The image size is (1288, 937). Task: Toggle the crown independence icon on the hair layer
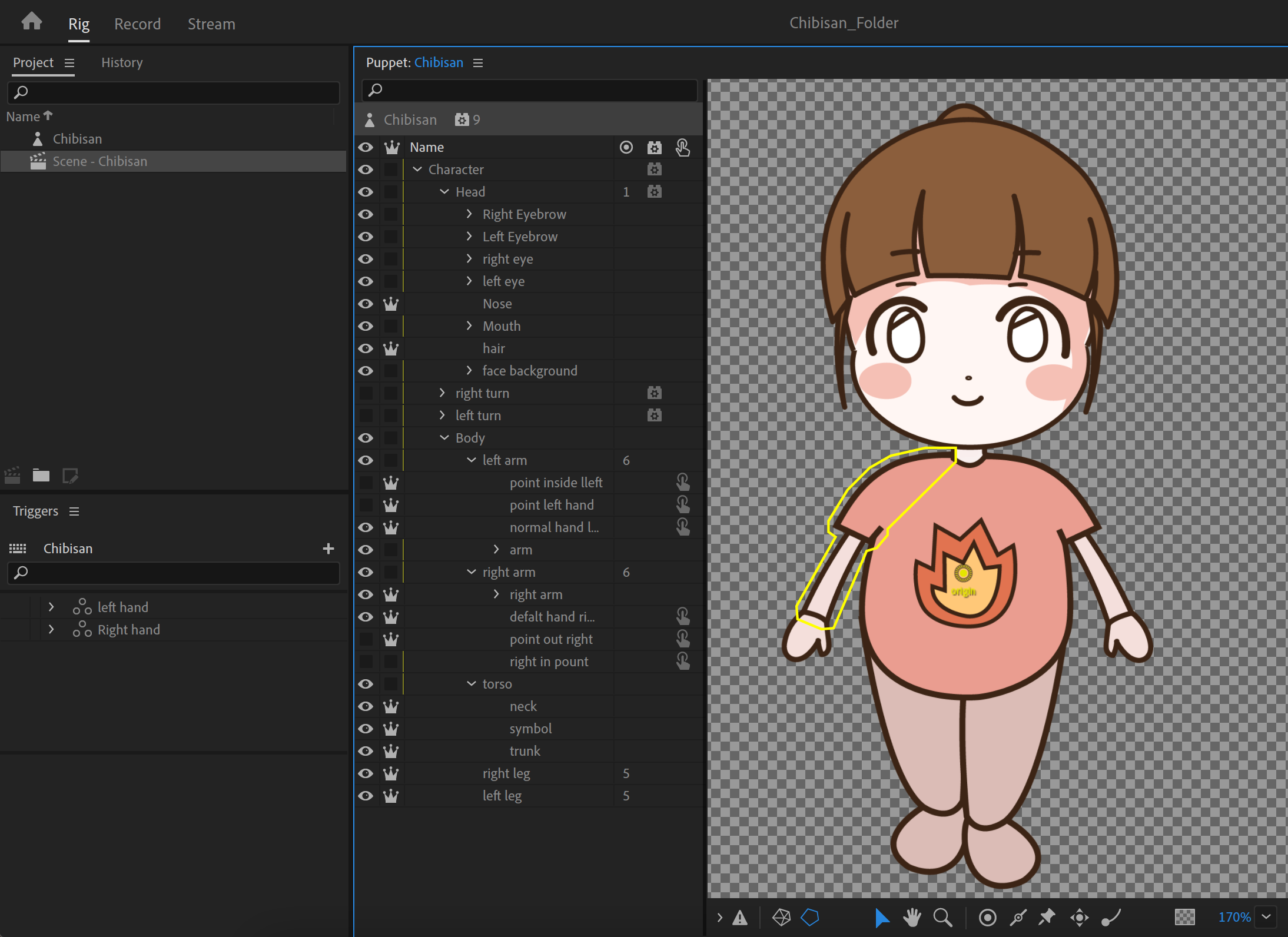click(x=391, y=348)
